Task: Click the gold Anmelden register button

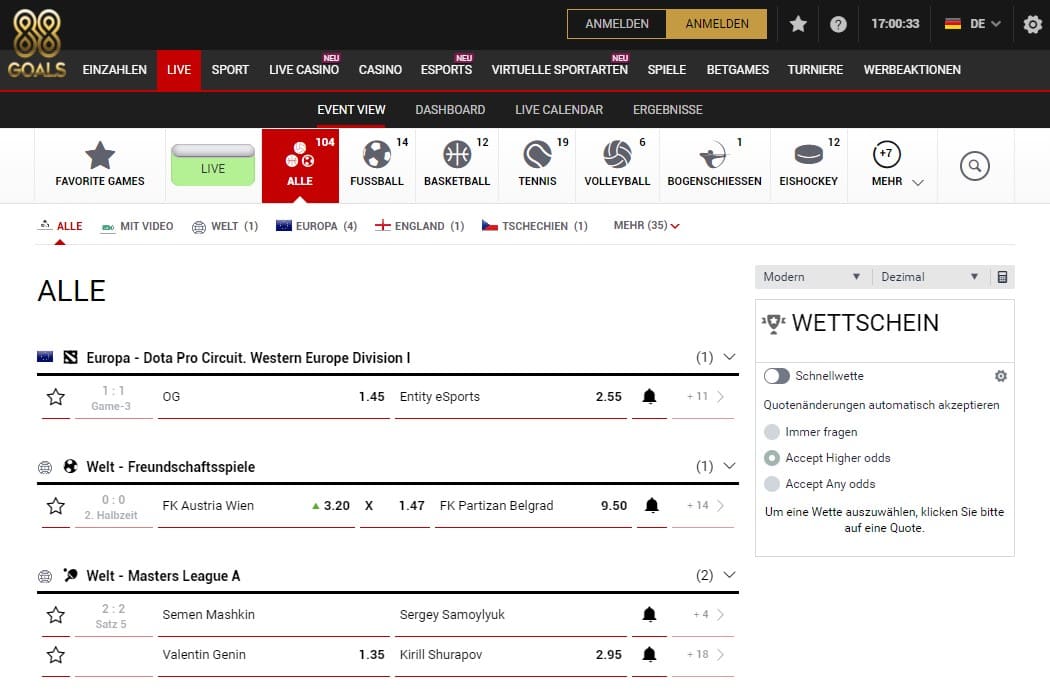Action: 717,24
